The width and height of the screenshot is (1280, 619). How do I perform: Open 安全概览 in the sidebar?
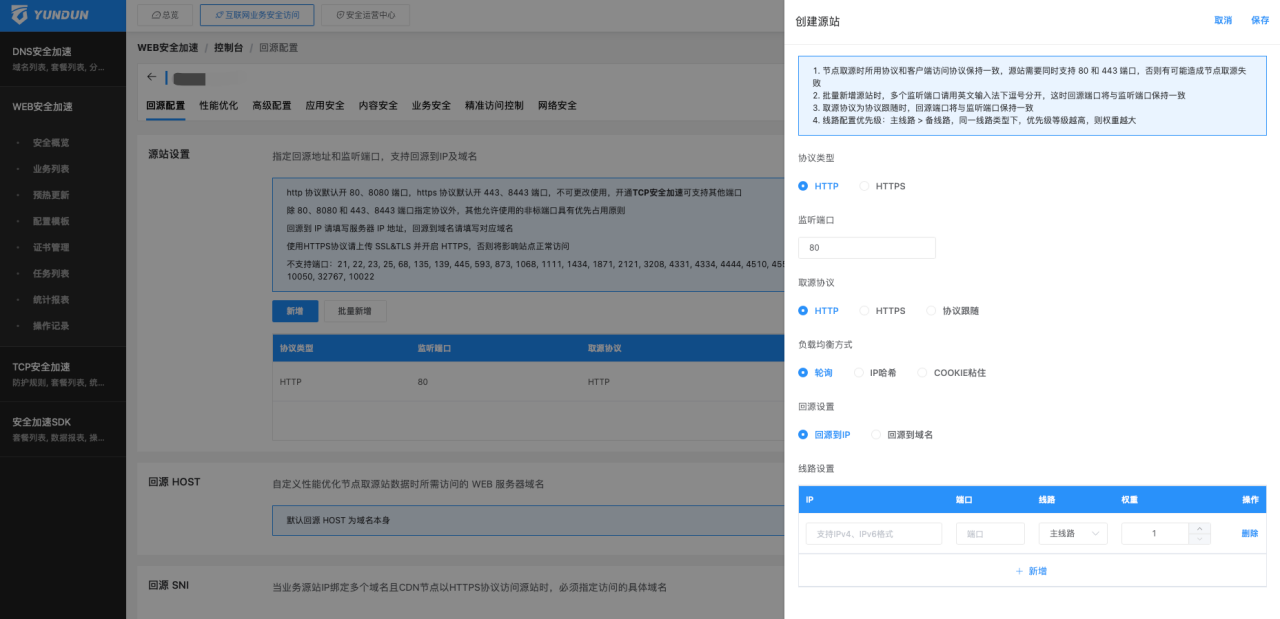[51, 143]
